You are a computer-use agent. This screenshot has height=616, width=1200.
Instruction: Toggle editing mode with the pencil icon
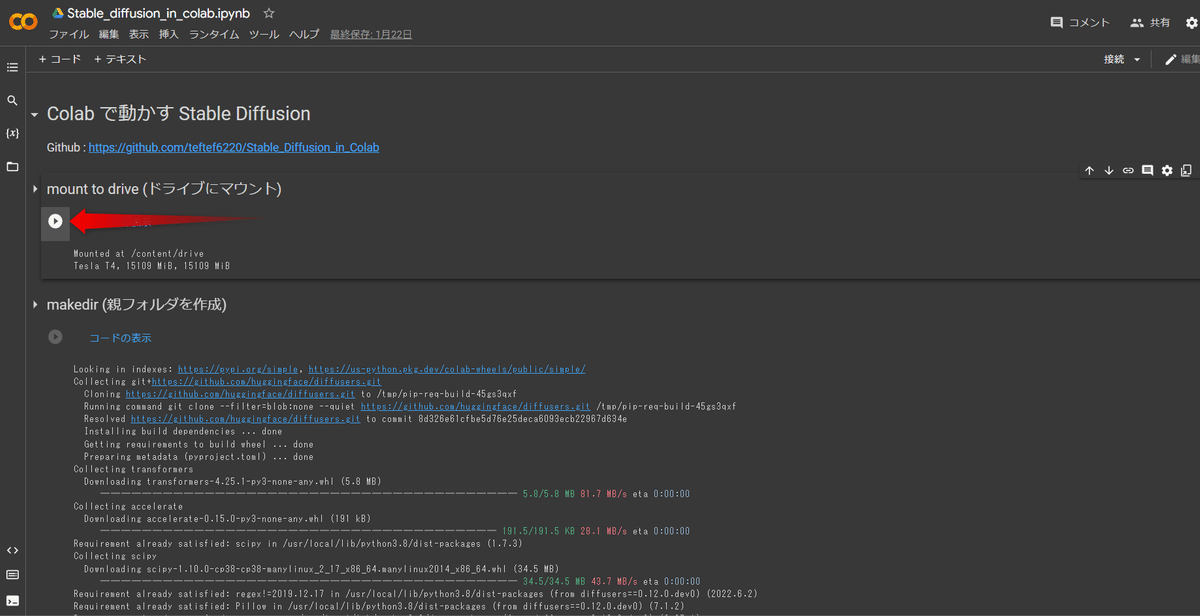tap(1171, 60)
